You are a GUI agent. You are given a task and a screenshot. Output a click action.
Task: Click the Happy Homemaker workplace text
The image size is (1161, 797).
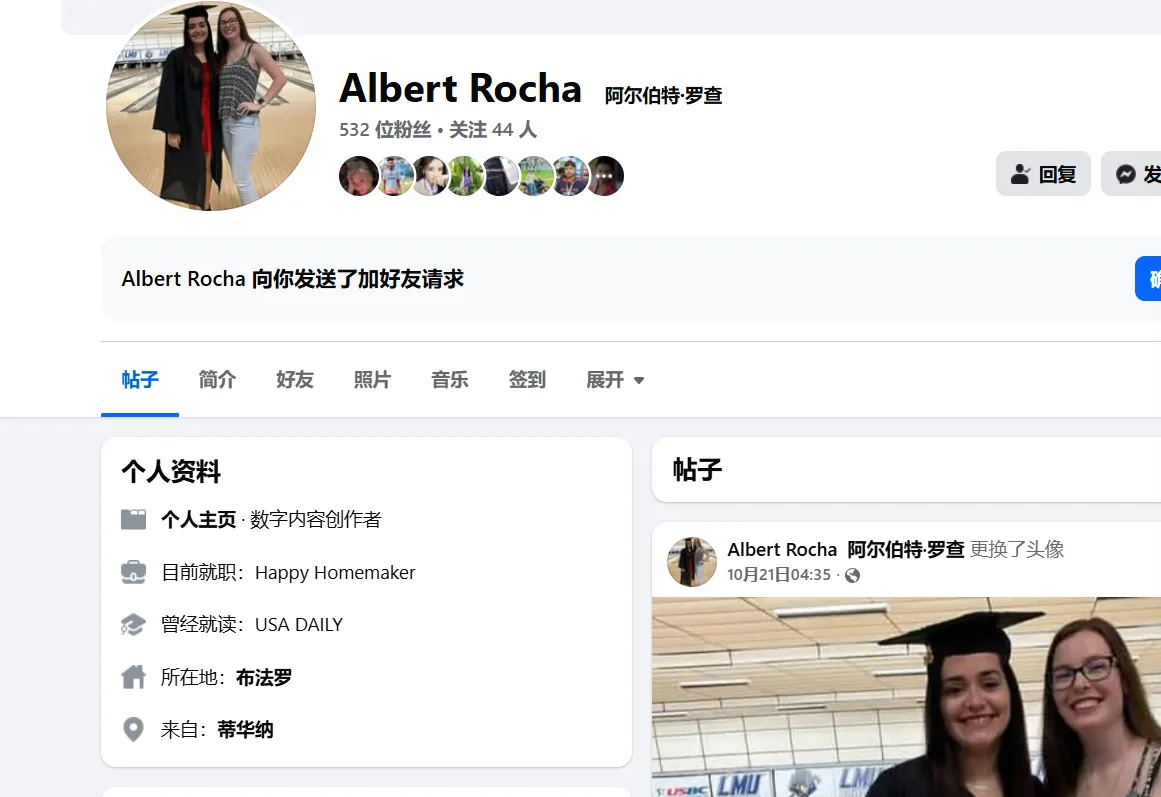pos(335,573)
